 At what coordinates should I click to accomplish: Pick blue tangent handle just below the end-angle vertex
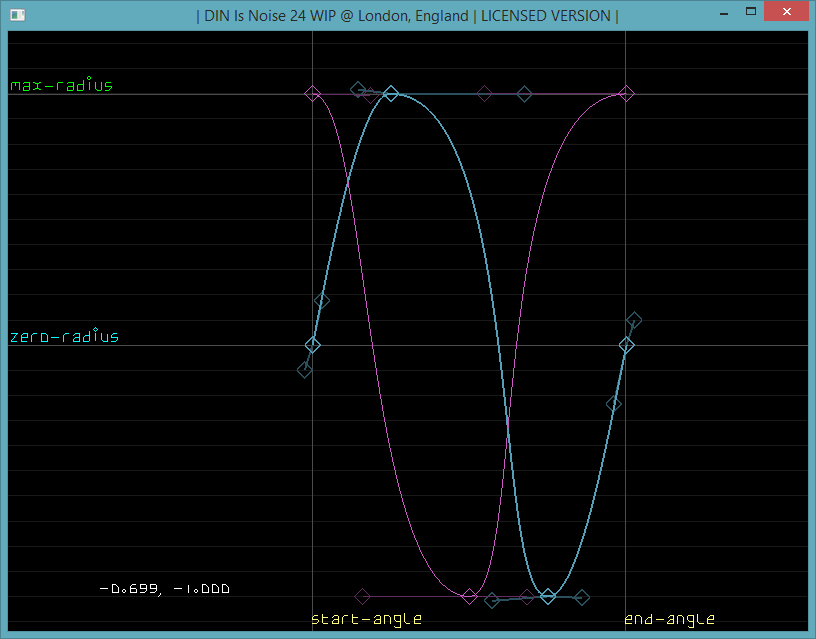tap(614, 404)
